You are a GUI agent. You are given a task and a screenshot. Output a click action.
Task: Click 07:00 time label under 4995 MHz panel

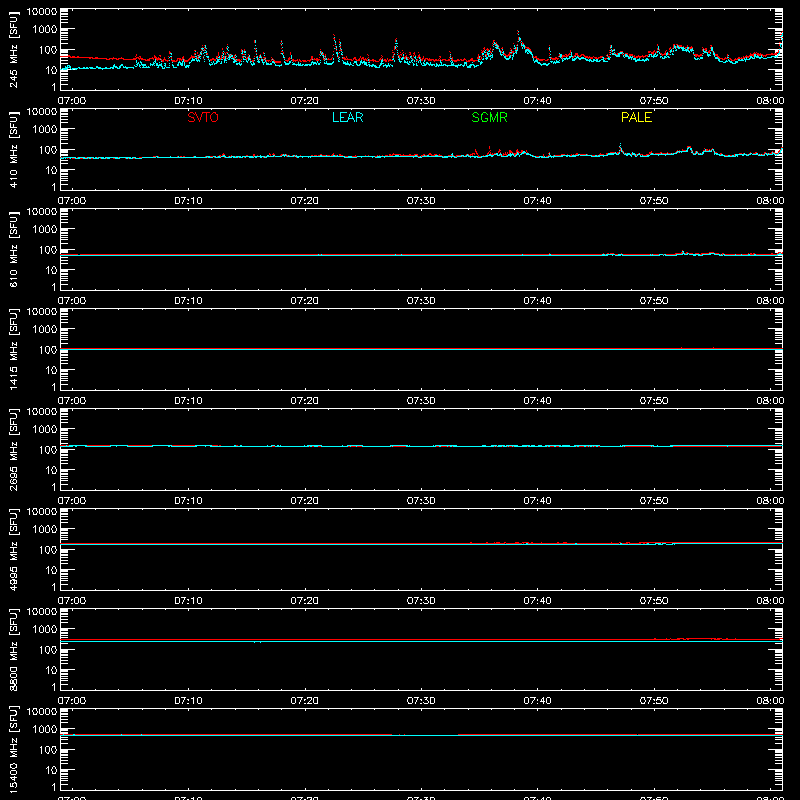pyautogui.click(x=72, y=601)
